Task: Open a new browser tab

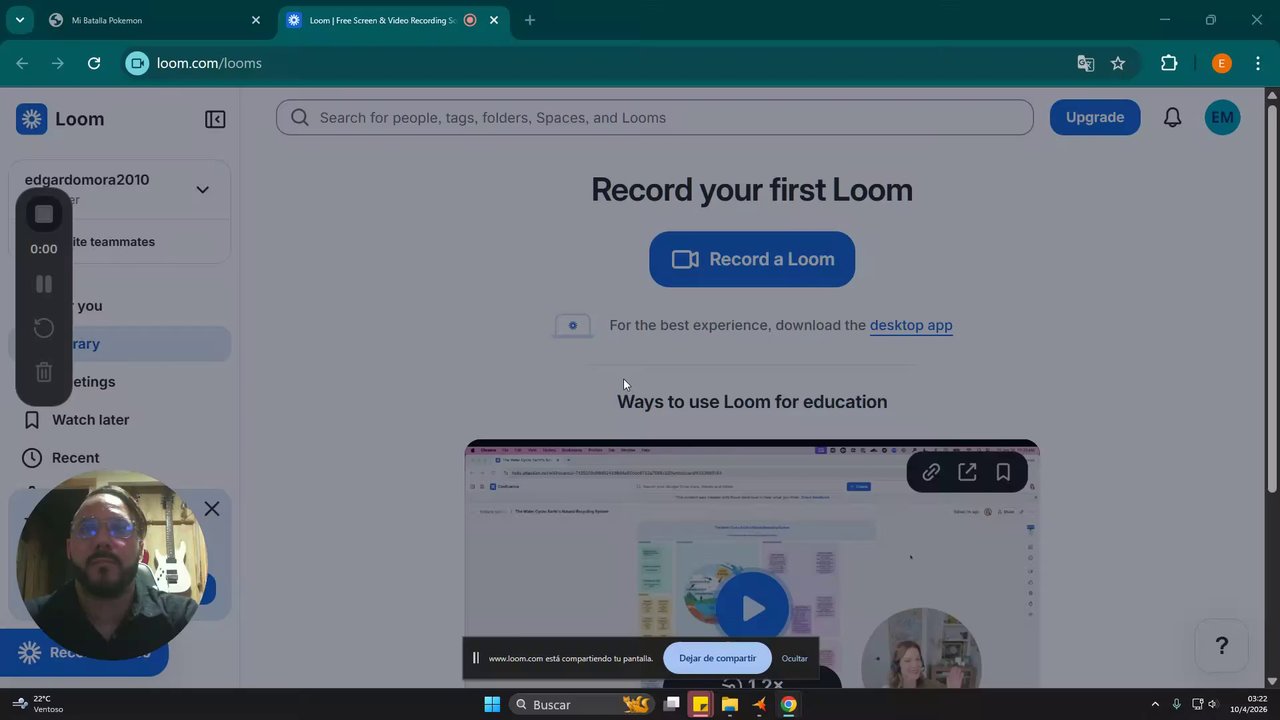Action: coord(530,20)
